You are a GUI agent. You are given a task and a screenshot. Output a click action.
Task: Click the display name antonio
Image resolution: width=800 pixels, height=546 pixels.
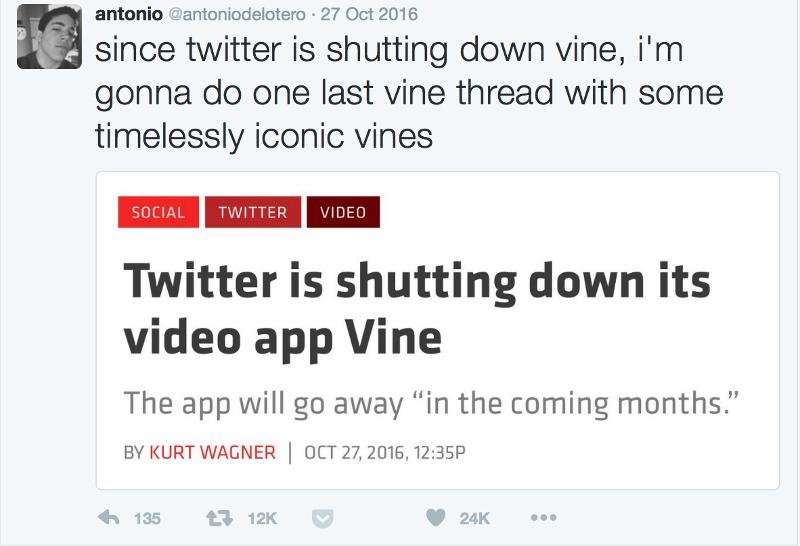[x=129, y=14]
